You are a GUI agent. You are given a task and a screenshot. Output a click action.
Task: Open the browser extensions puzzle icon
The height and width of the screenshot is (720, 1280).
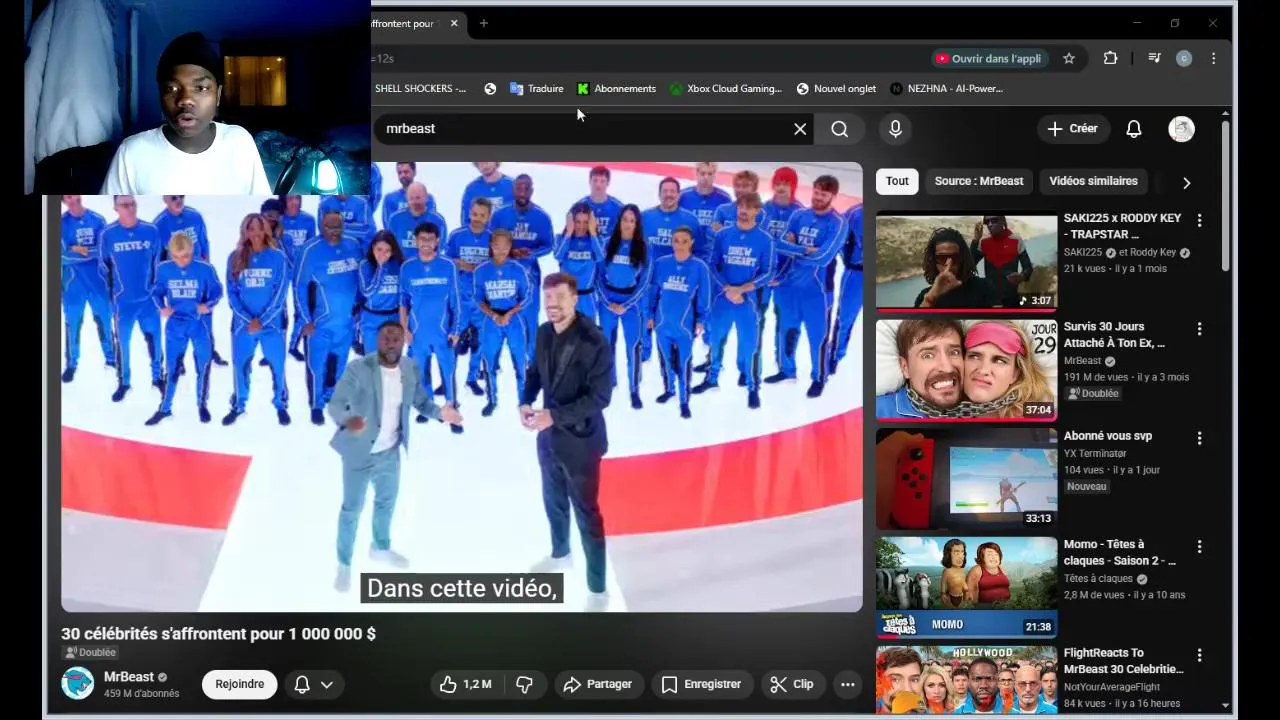click(1110, 58)
